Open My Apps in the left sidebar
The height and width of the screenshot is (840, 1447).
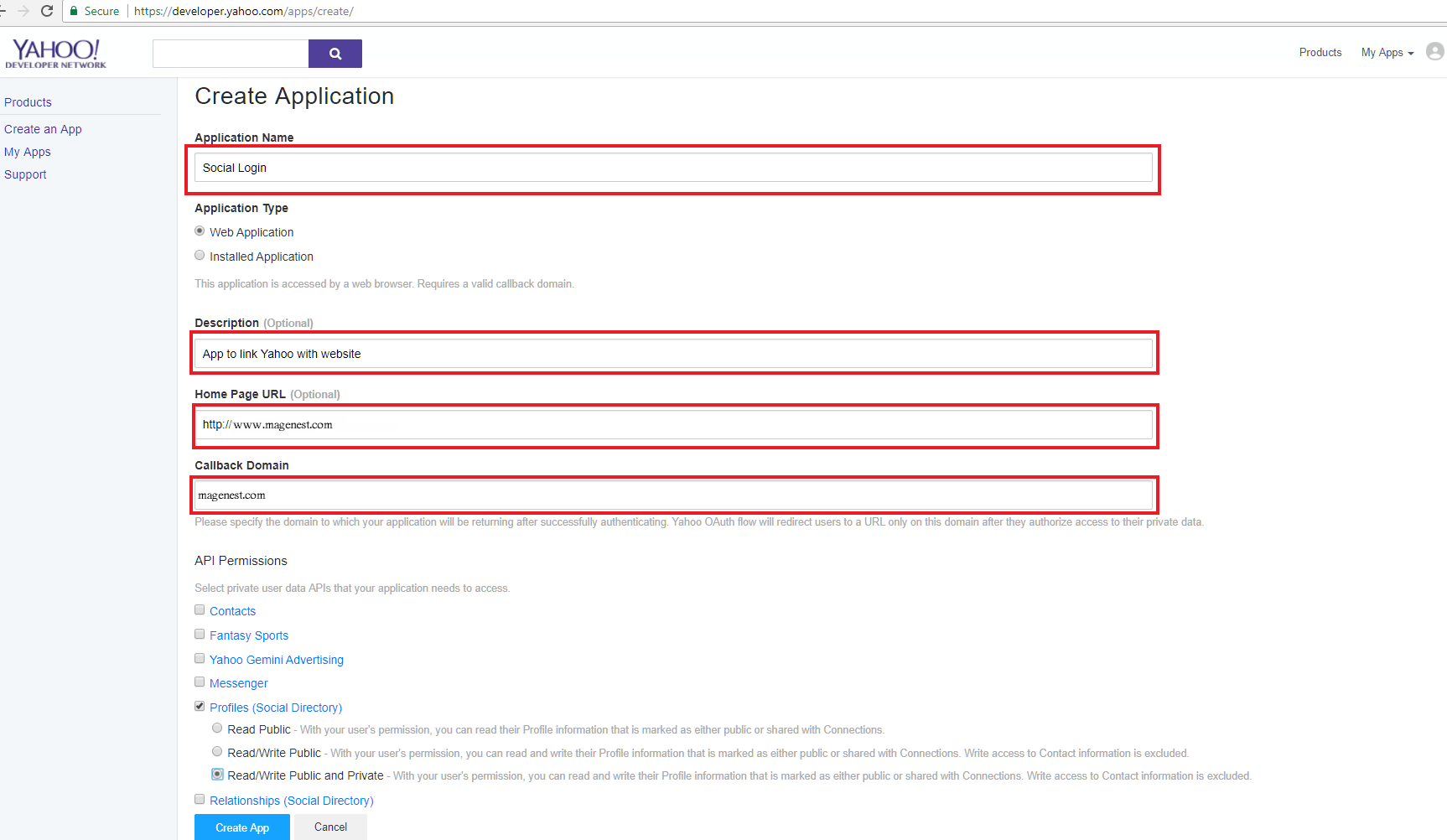pyautogui.click(x=28, y=152)
